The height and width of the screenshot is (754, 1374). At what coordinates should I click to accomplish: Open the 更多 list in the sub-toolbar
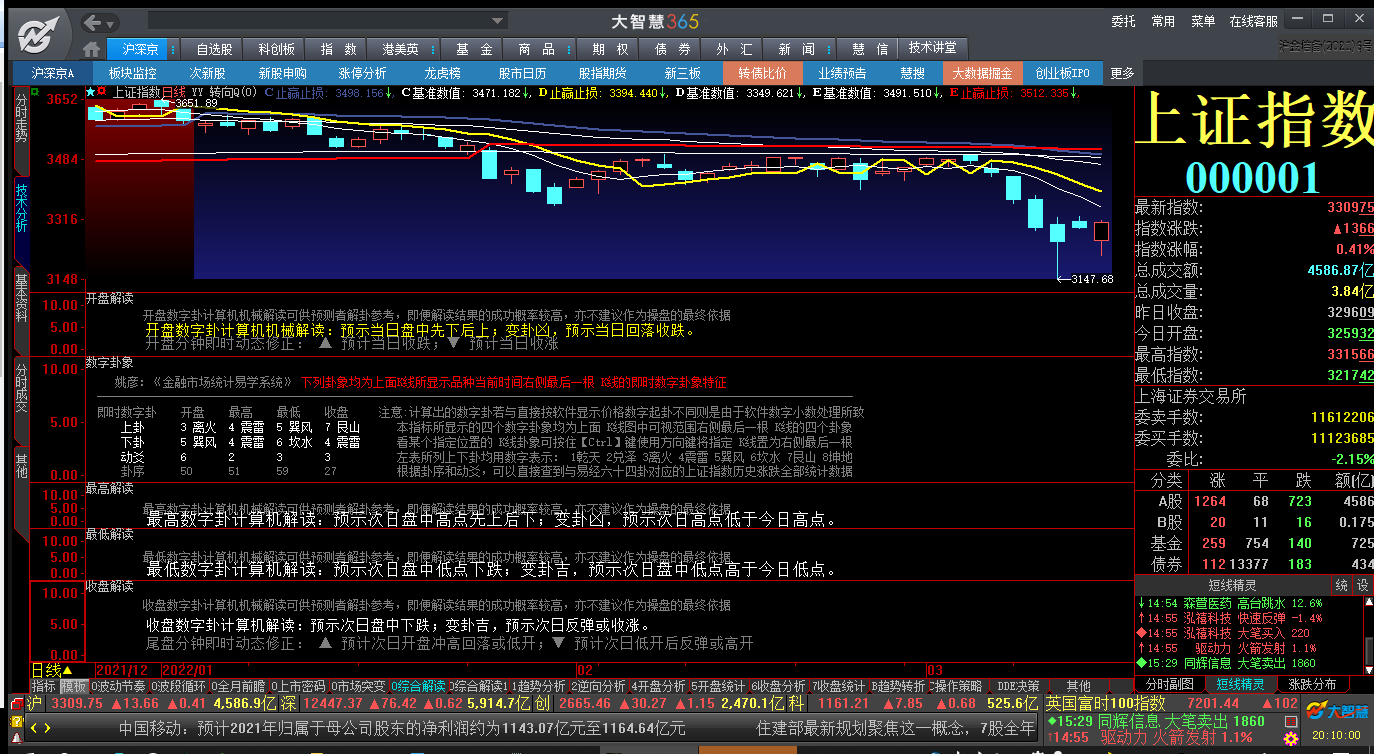pos(1122,73)
